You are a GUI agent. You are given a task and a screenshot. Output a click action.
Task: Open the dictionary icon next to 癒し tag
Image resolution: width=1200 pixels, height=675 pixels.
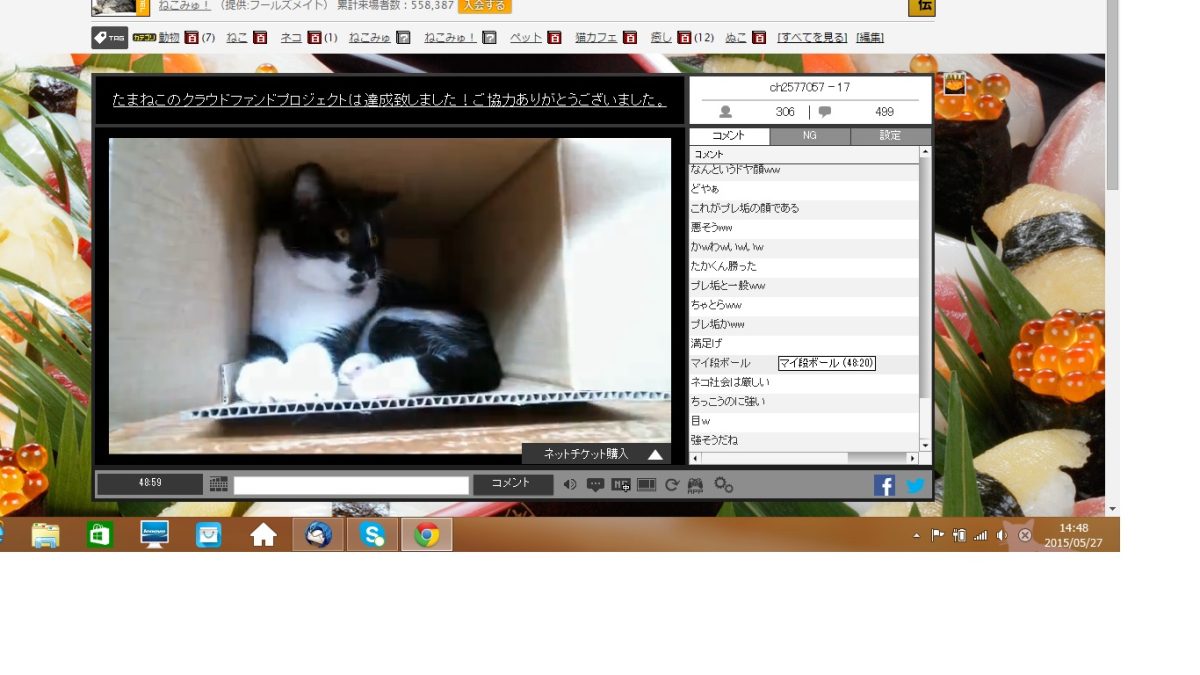click(684, 38)
